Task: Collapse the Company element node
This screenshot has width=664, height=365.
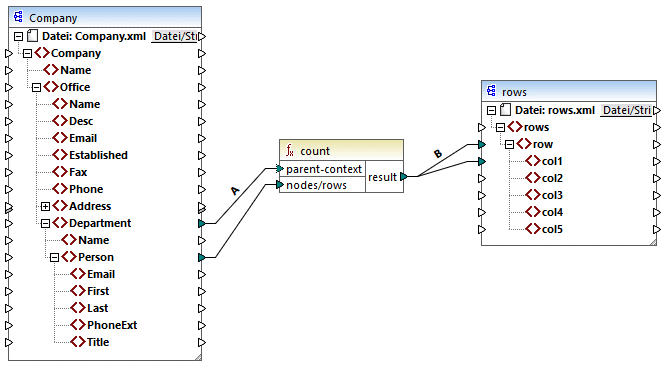Action: point(27,53)
